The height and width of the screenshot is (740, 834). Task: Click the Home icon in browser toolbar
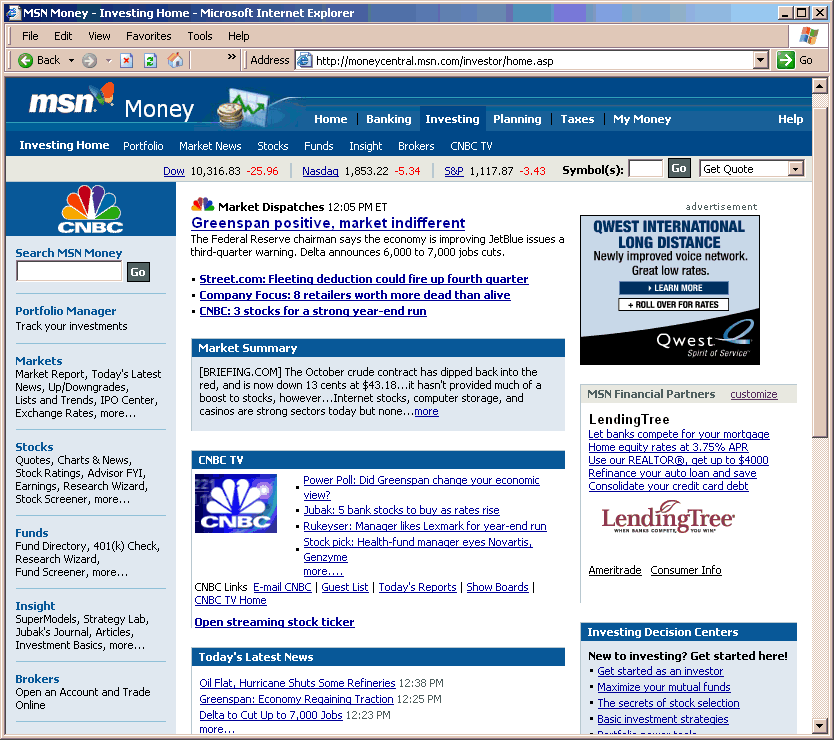pyautogui.click(x=175, y=60)
